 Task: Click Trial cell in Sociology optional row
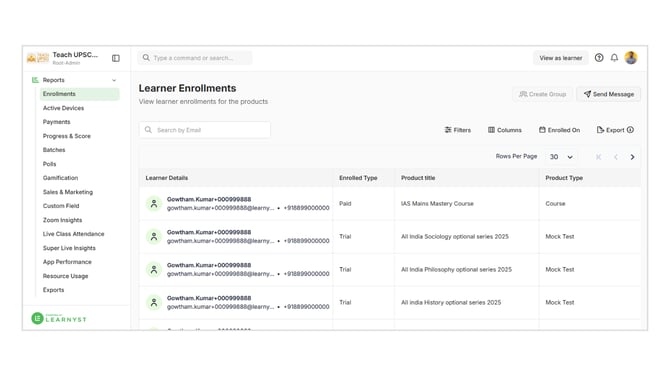(345, 237)
